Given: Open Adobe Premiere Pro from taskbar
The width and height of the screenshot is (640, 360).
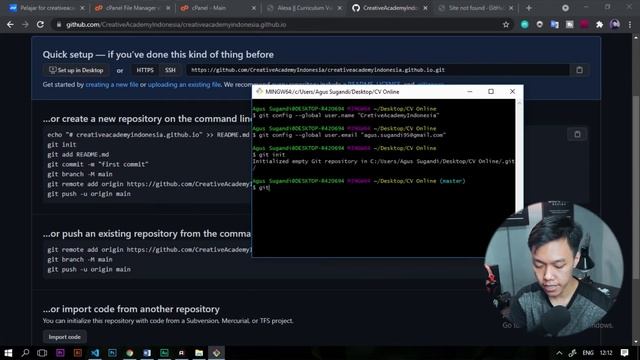Looking at the screenshot, I should tap(60, 353).
